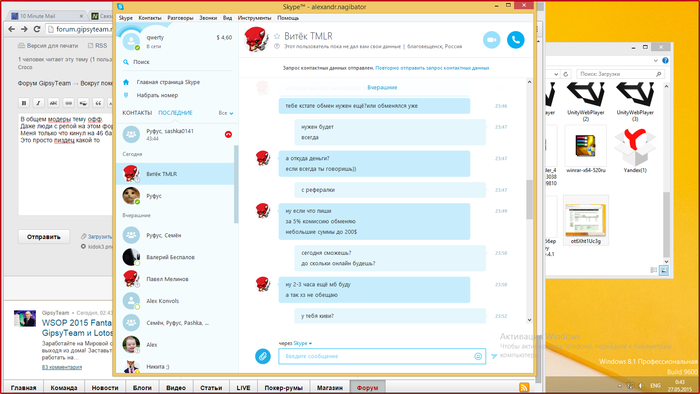700x394 pixels.
Task: Select Руфус contact in recent list
Action: pos(175,196)
